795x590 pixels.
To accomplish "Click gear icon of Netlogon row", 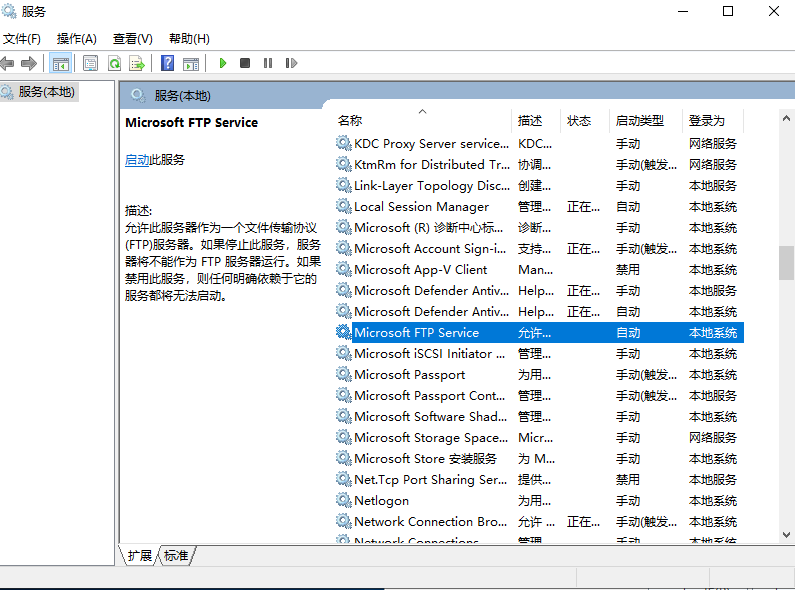I will pyautogui.click(x=343, y=500).
